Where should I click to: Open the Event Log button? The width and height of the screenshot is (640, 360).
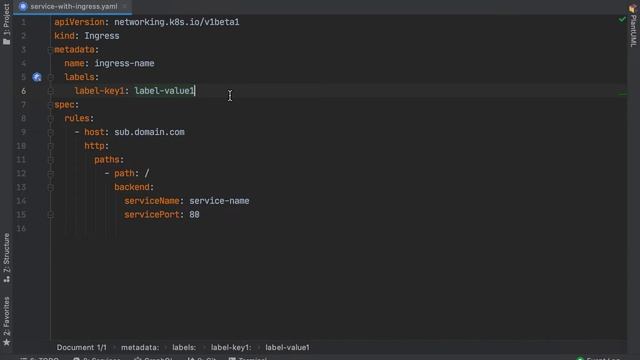[599, 358]
